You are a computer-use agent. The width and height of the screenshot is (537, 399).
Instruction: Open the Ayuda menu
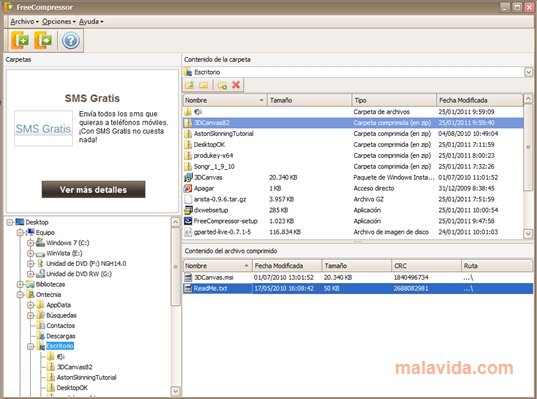pos(91,22)
